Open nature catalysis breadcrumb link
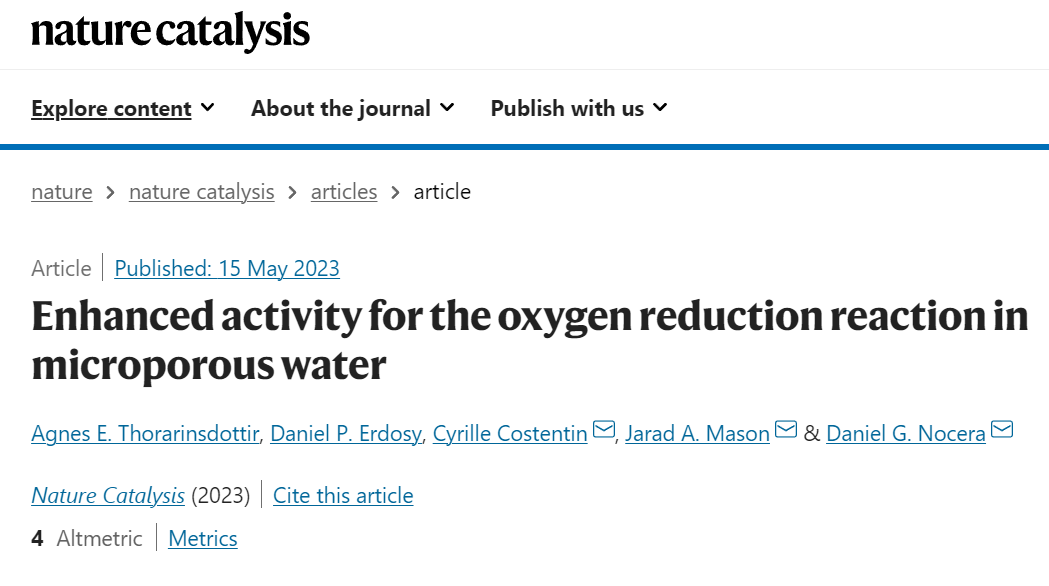1049x586 pixels. click(x=201, y=192)
